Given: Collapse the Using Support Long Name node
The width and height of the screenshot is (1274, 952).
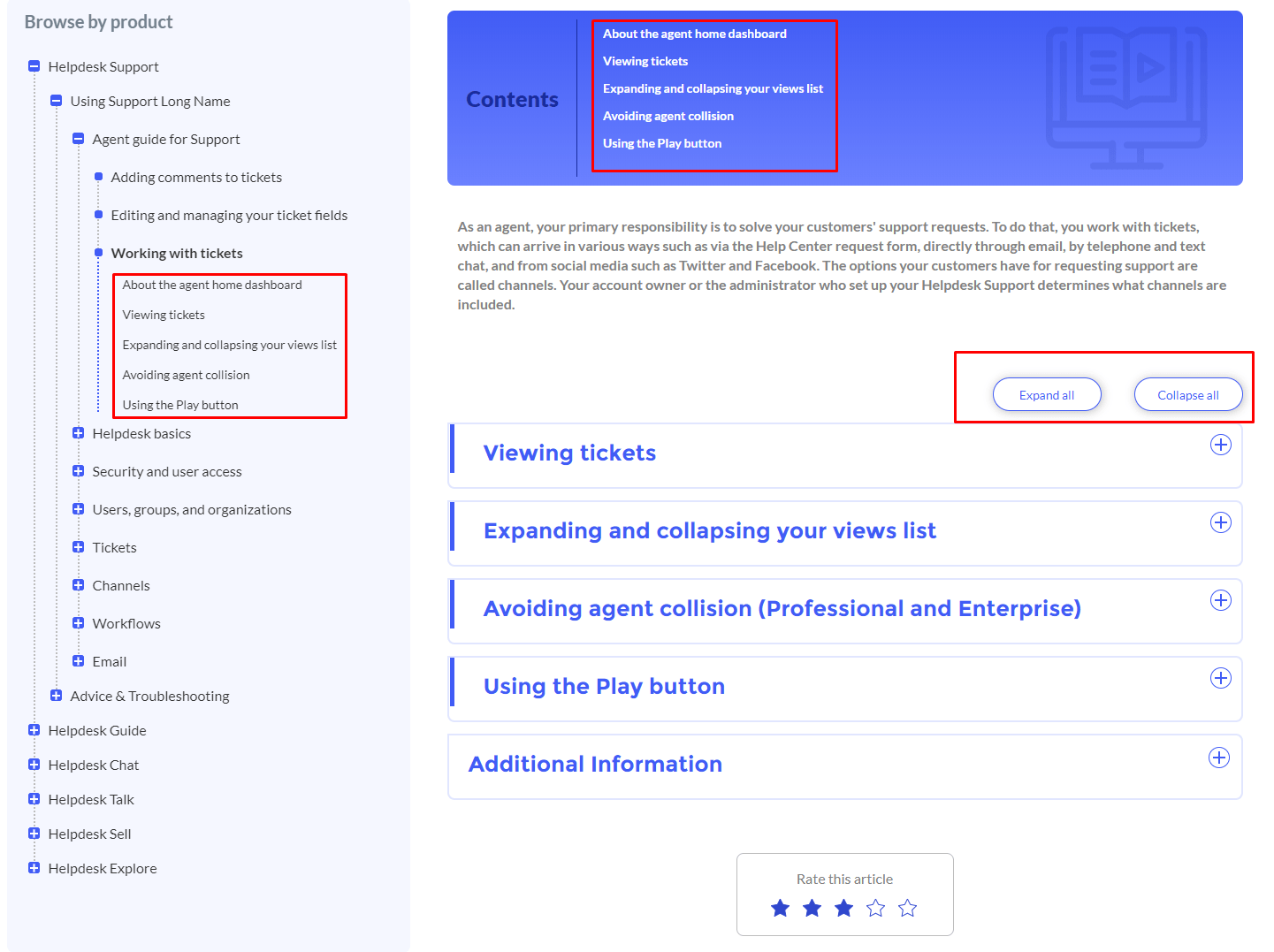Looking at the screenshot, I should pos(56,101).
